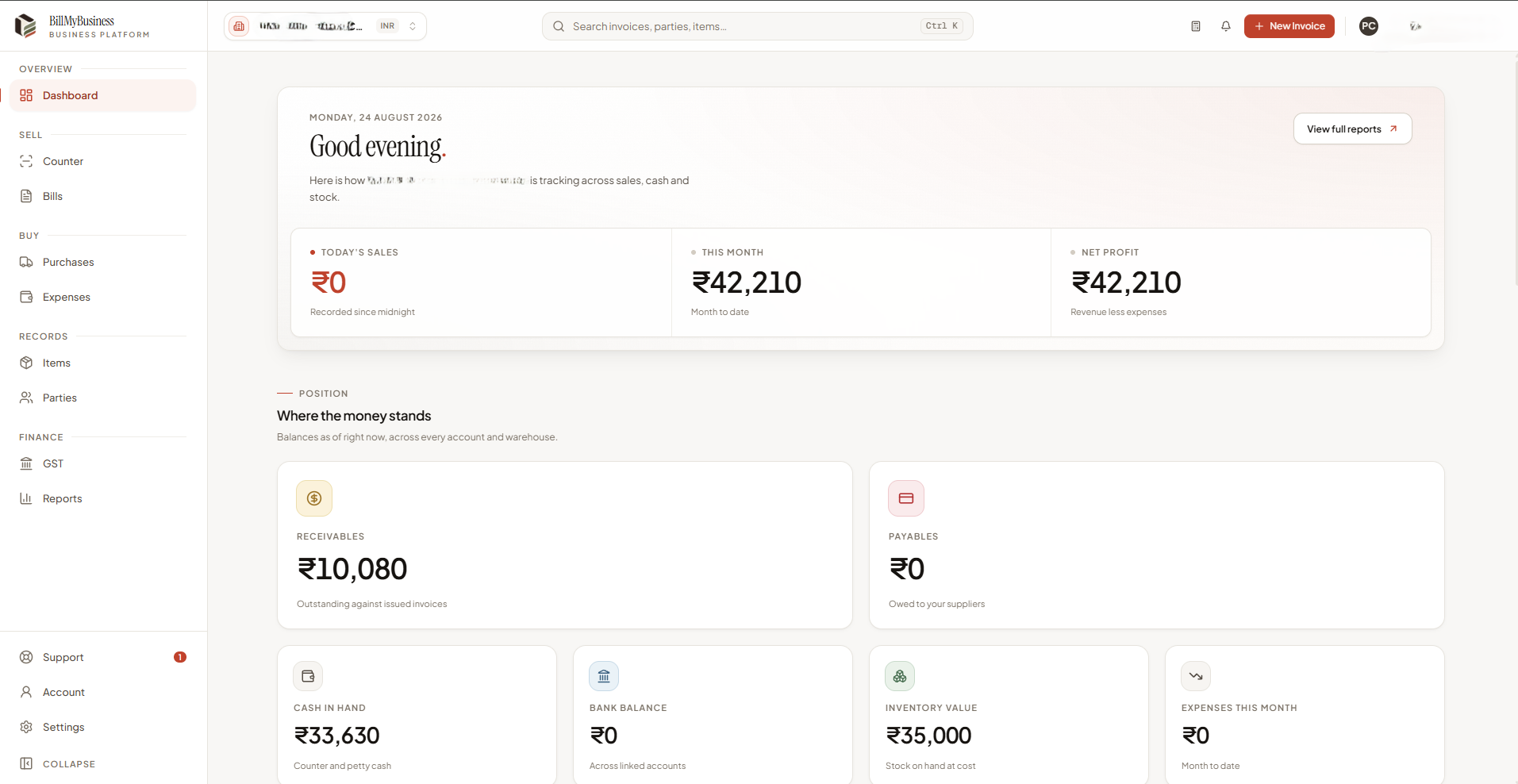Click the Expenses This Month trend icon
Screen dimensions: 1518x784
point(1196,676)
